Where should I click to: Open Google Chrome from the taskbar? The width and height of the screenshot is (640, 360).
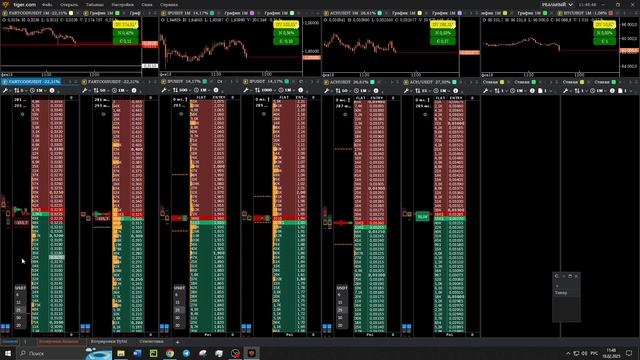170,353
